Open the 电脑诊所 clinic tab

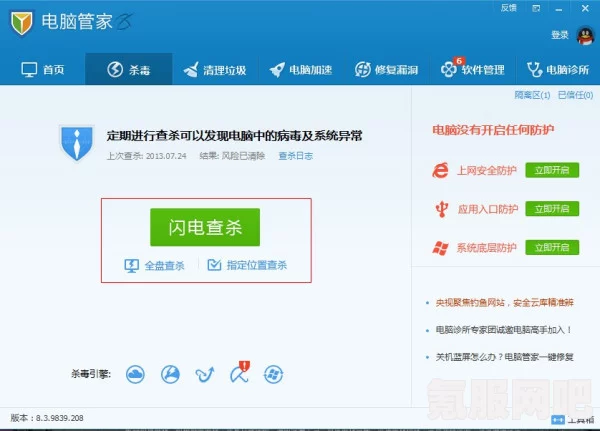click(x=558, y=70)
